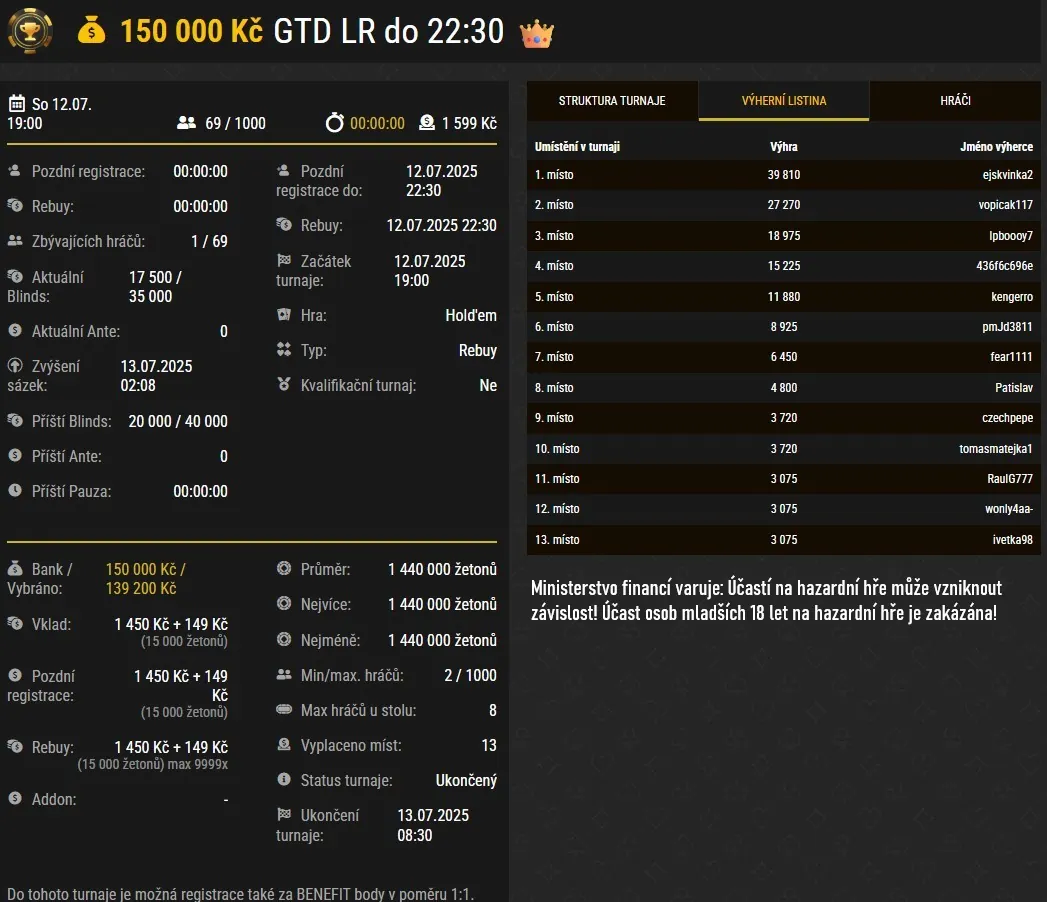The height and width of the screenshot is (902, 1047).
Task: Click the buy-in icon beside 1 599 Kč
Action: click(x=427, y=122)
